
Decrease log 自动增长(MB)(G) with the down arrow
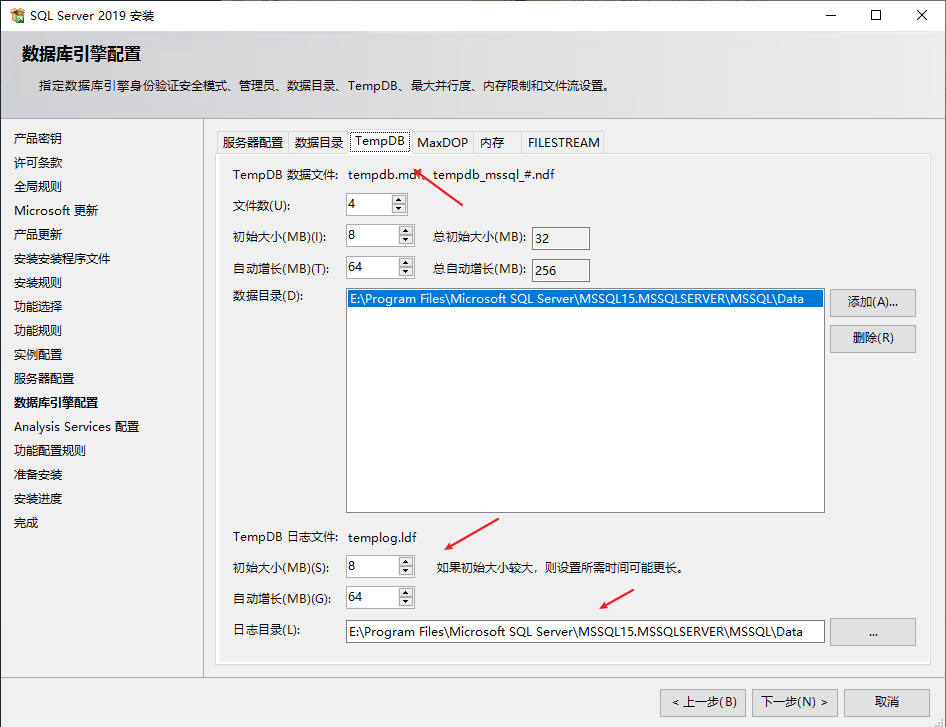(x=406, y=602)
